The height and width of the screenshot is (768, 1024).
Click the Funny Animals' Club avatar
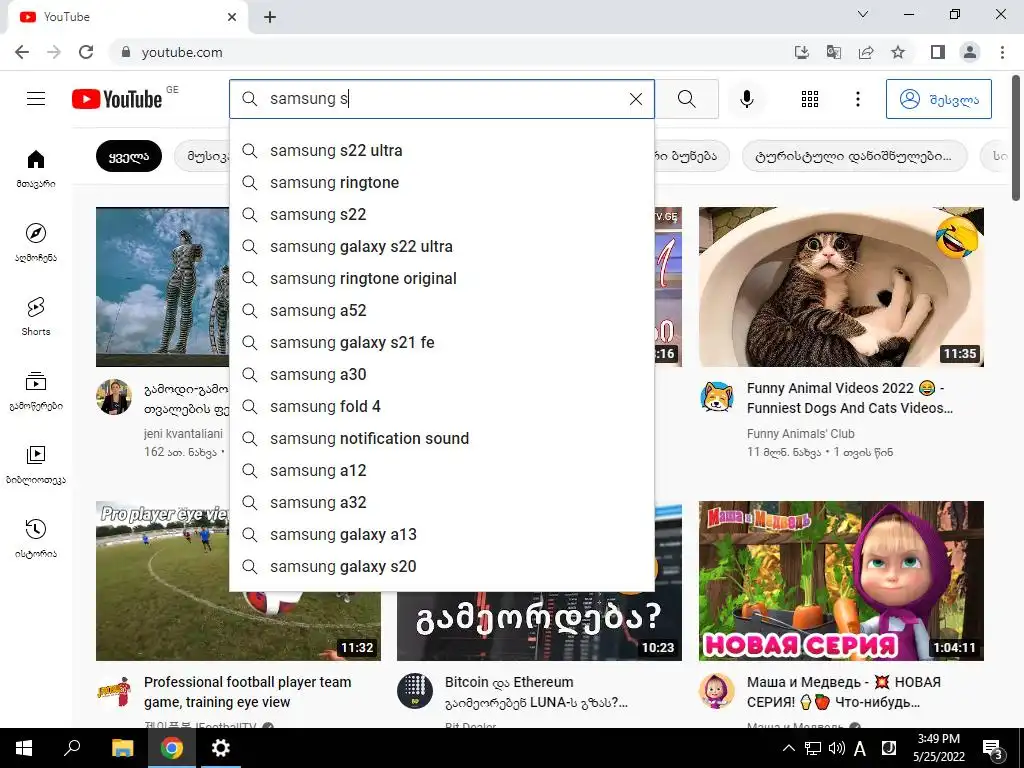point(716,396)
